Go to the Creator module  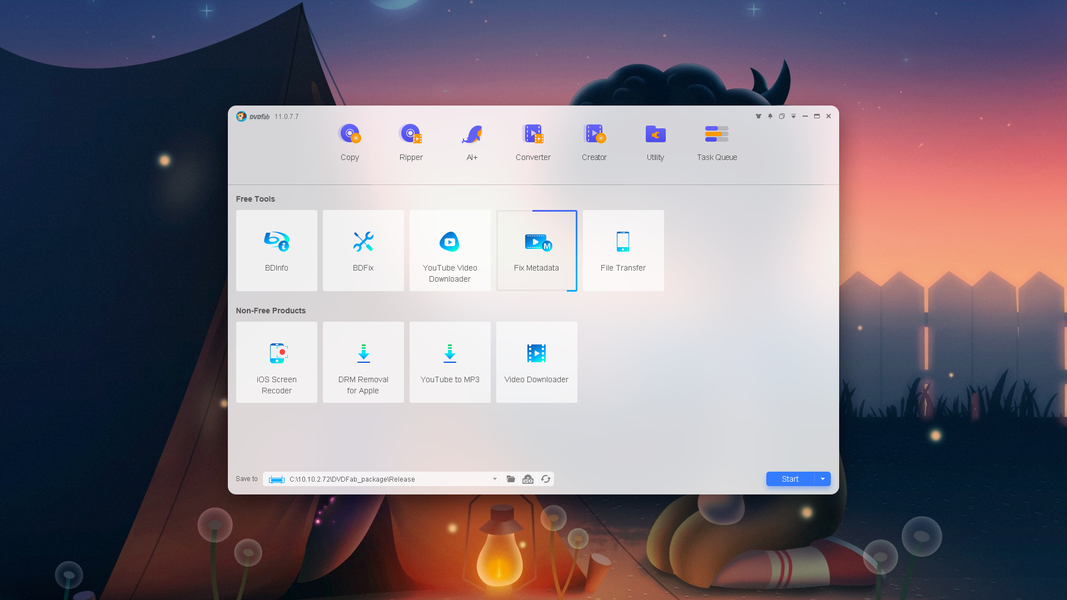point(594,142)
